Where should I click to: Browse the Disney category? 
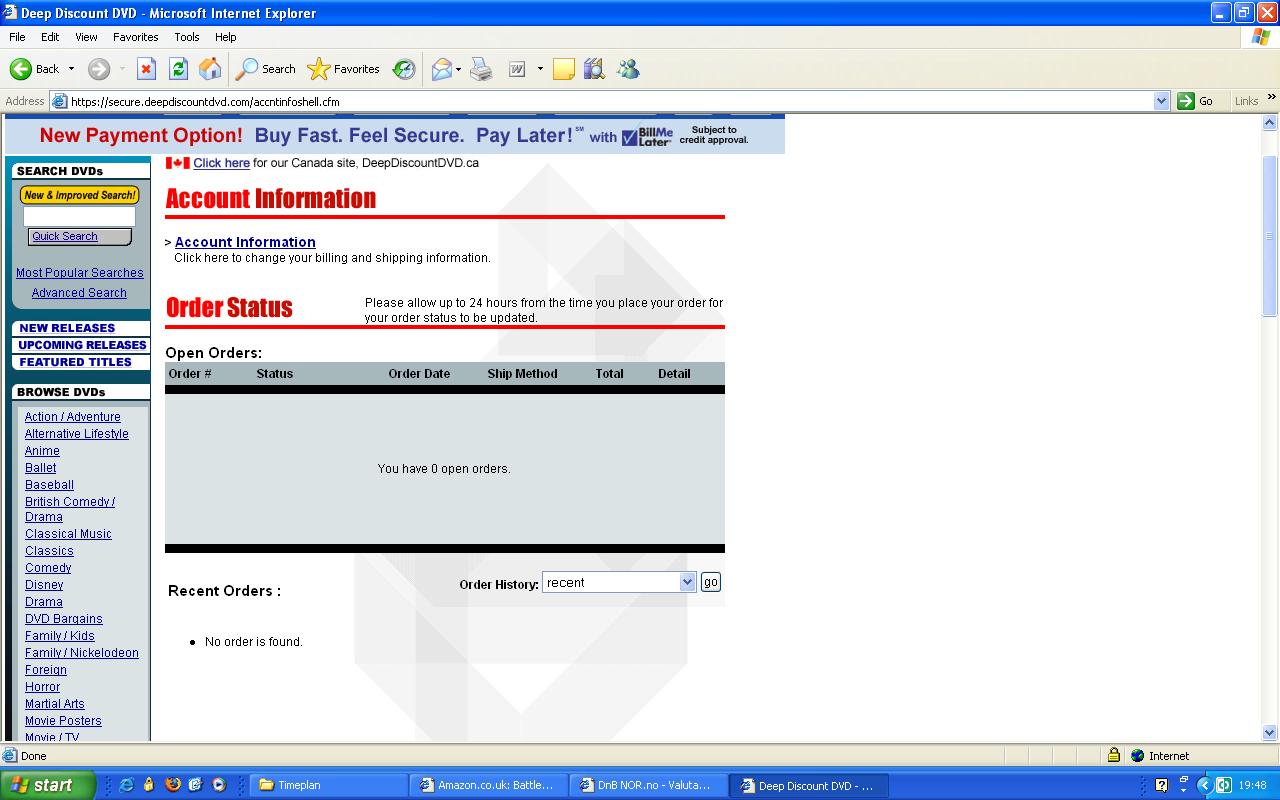point(44,585)
